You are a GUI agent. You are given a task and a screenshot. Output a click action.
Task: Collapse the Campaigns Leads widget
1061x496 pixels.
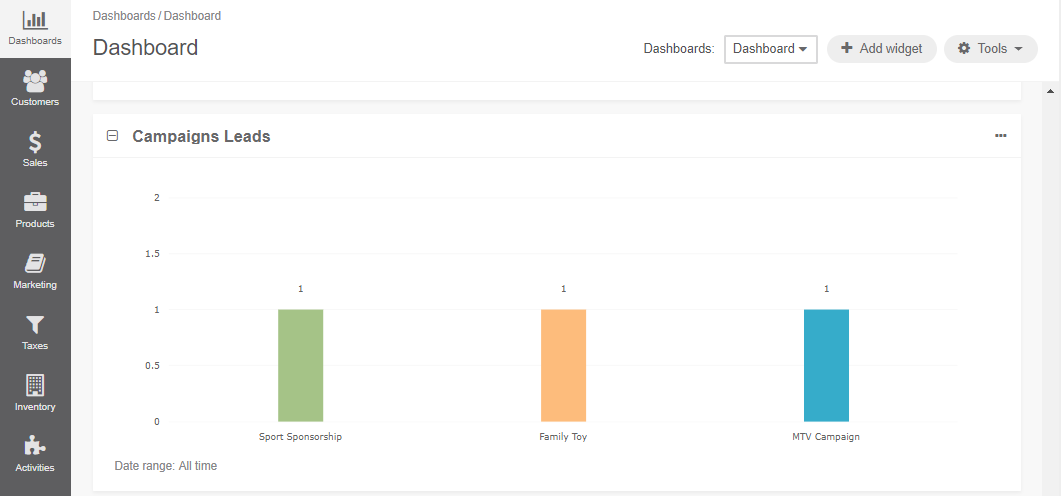pos(112,136)
